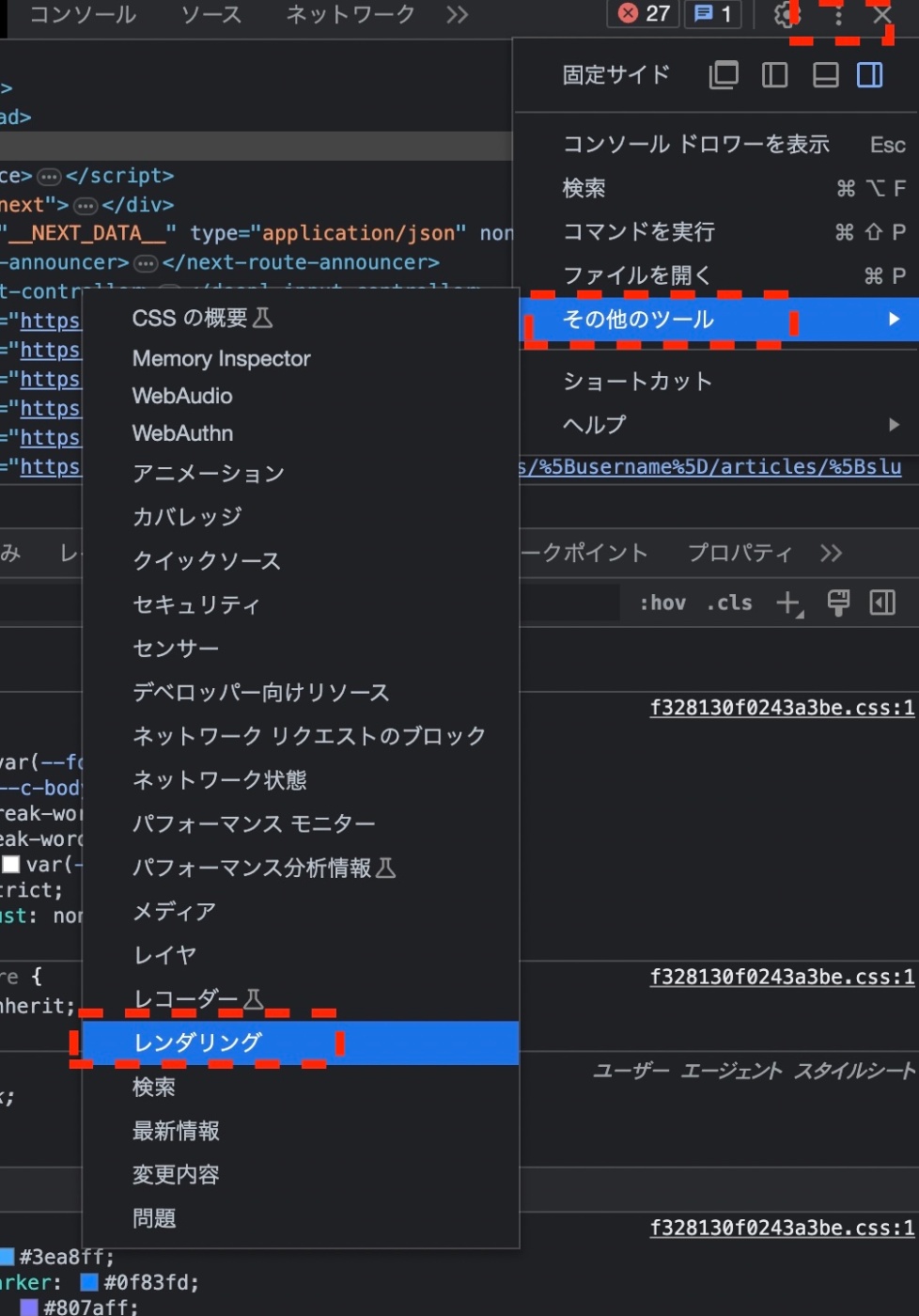Open ショートカット menu item
The width and height of the screenshot is (919, 1316).
click(716, 381)
